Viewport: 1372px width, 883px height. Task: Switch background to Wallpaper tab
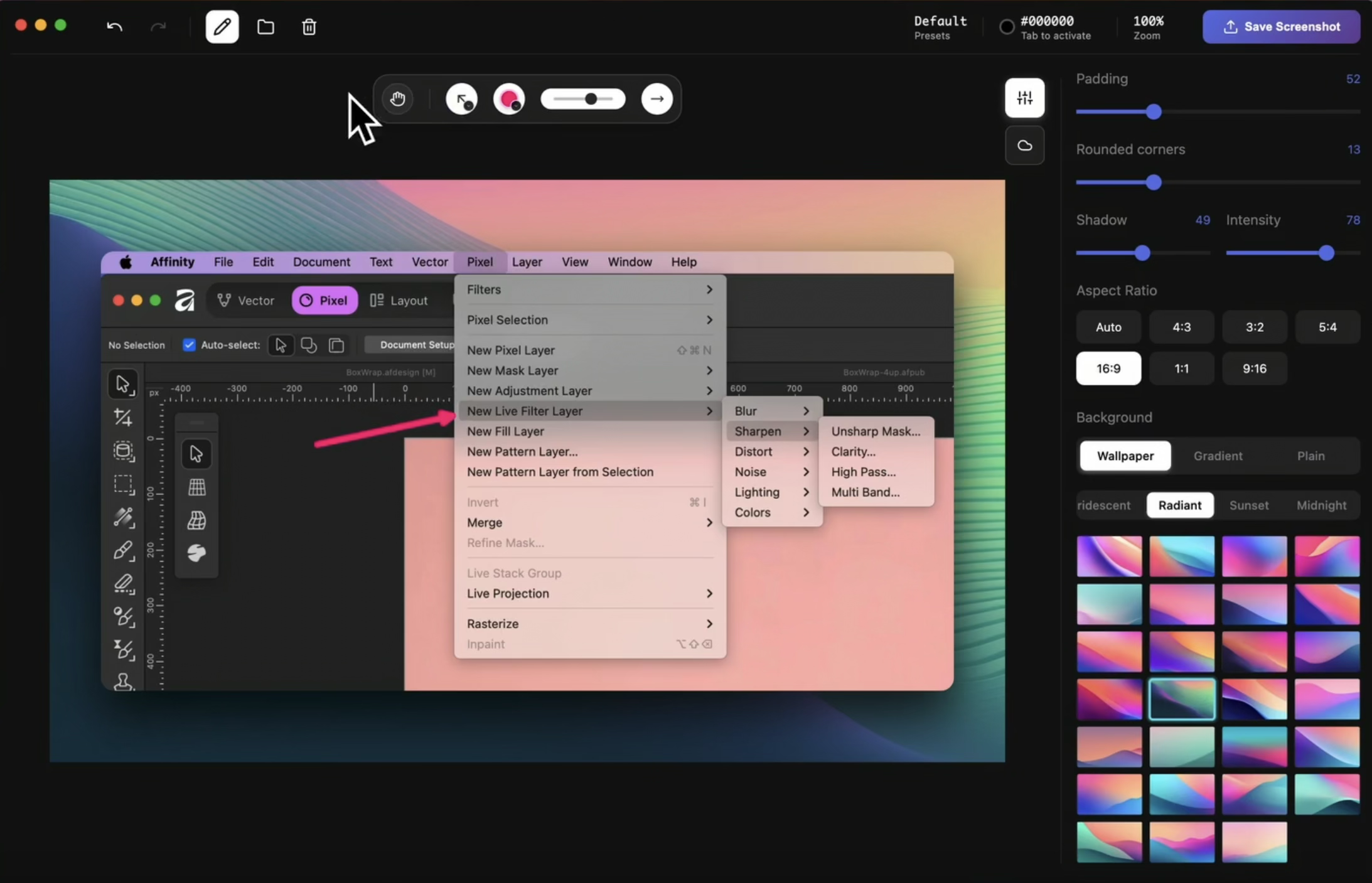1125,456
